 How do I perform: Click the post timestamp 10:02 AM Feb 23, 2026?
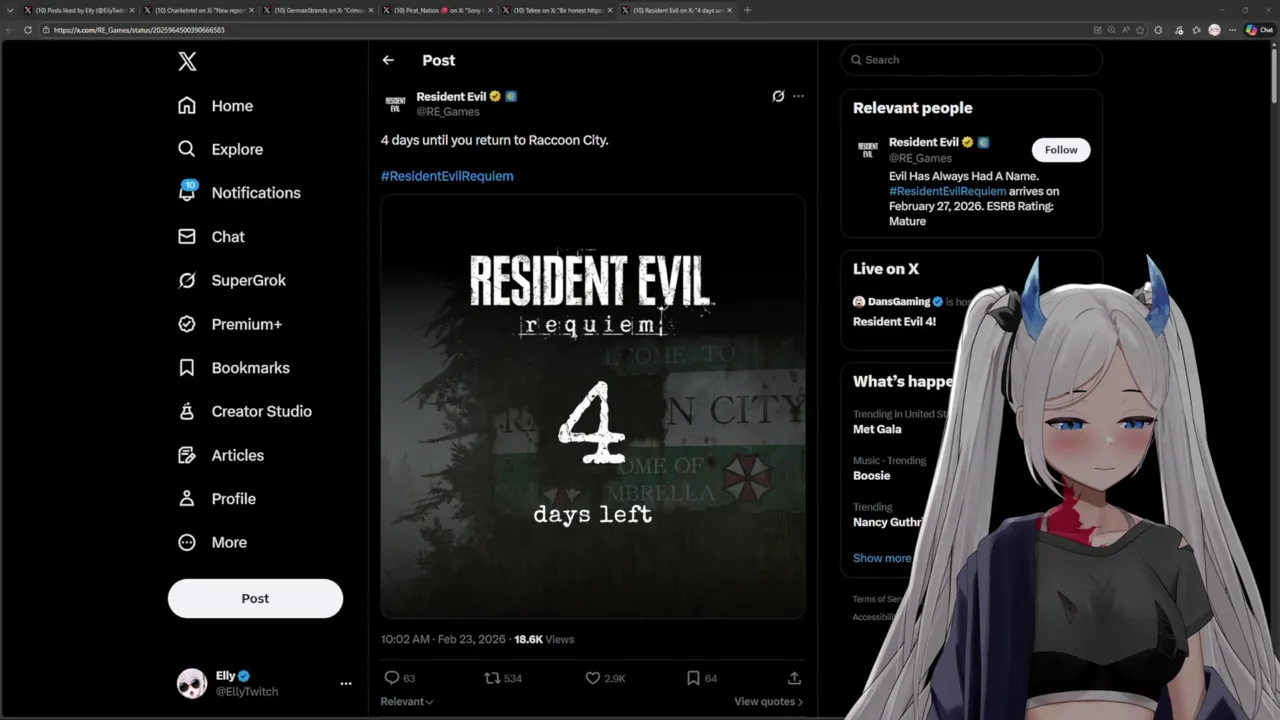444,639
